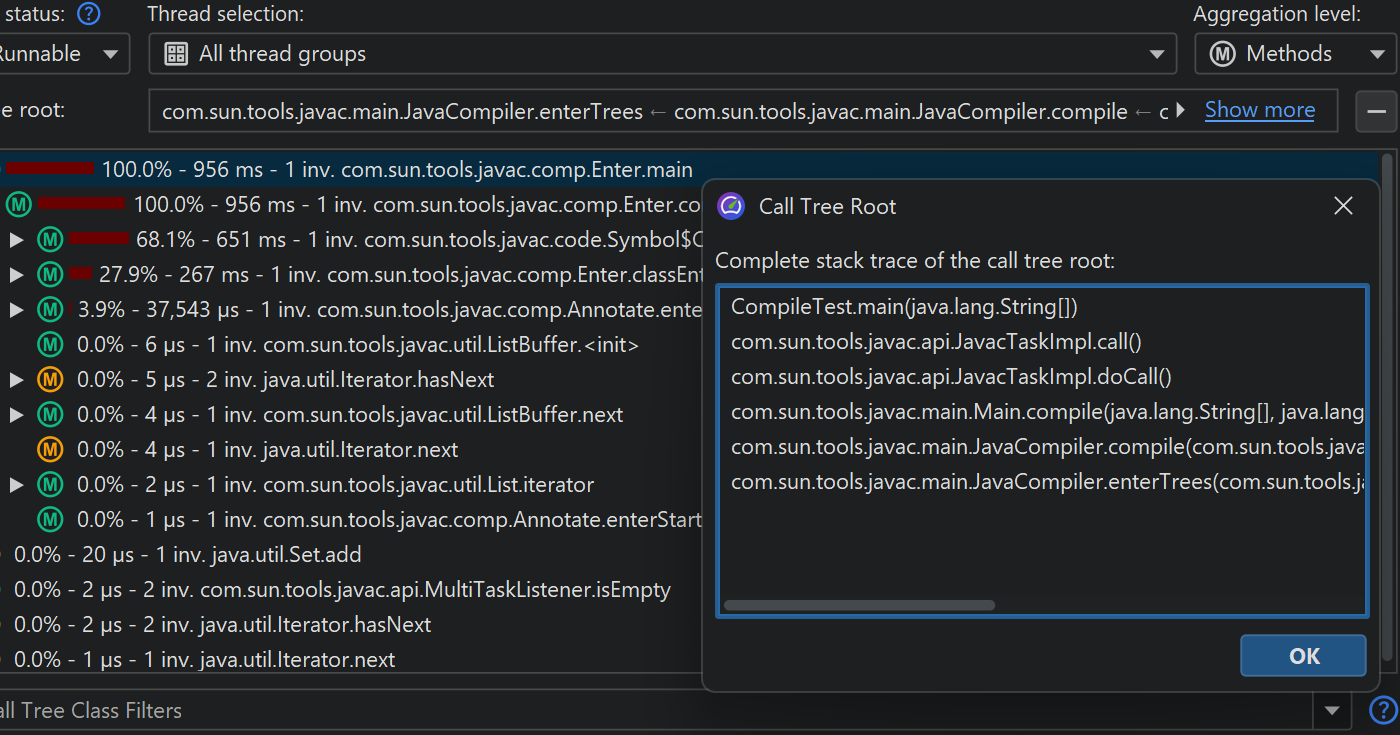Expand the java.util.Iterator.hasNext 5 µs node
Screen dimensions: 1400x735
[x=16, y=380]
